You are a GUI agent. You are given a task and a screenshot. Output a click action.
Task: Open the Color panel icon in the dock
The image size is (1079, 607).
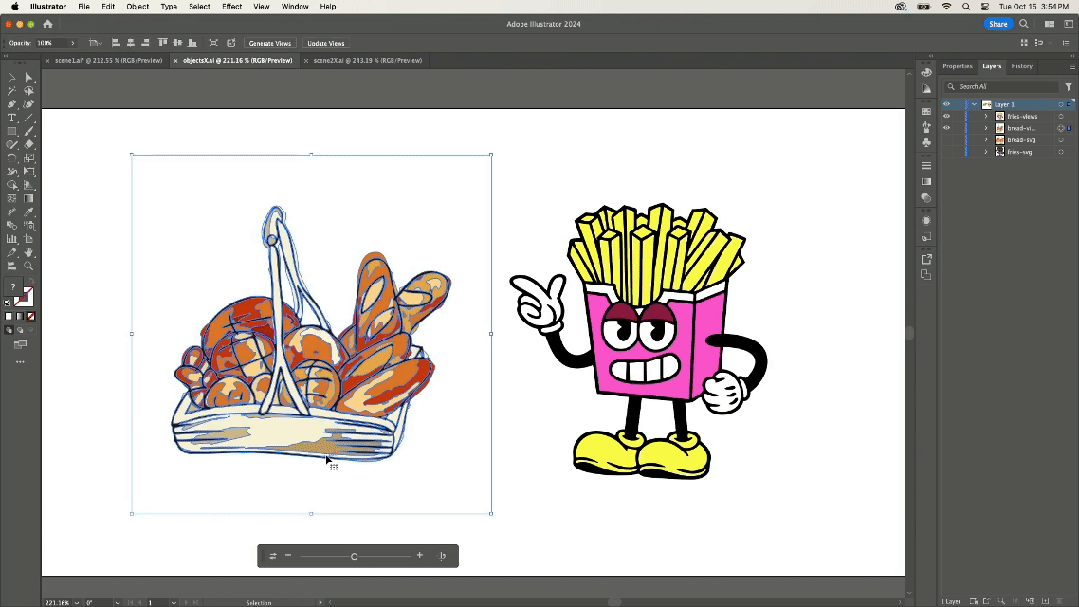(x=926, y=72)
